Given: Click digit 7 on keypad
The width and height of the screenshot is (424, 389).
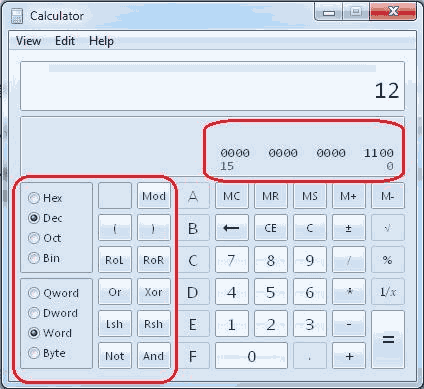Looking at the screenshot, I should coord(232,260).
